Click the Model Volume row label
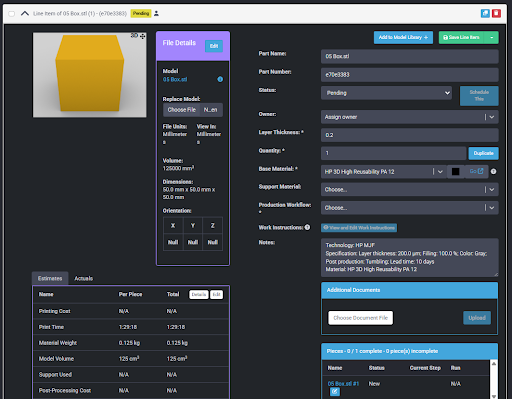512x399 pixels. tap(56, 359)
